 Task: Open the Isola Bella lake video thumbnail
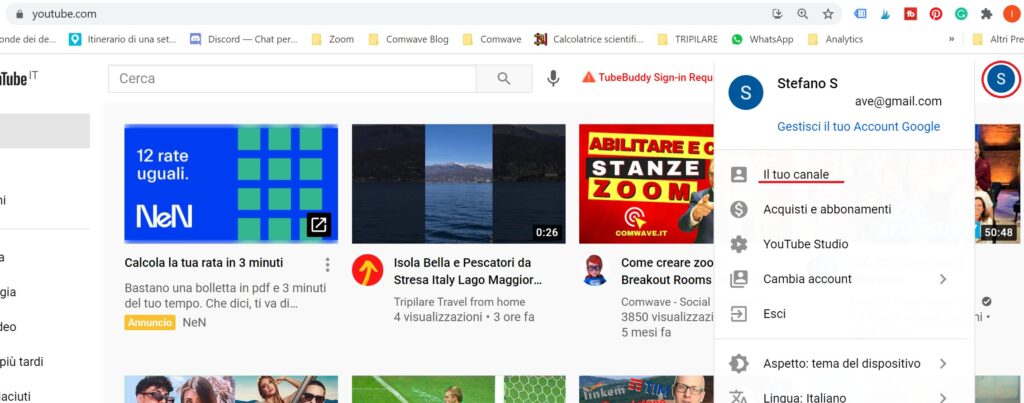(x=459, y=183)
